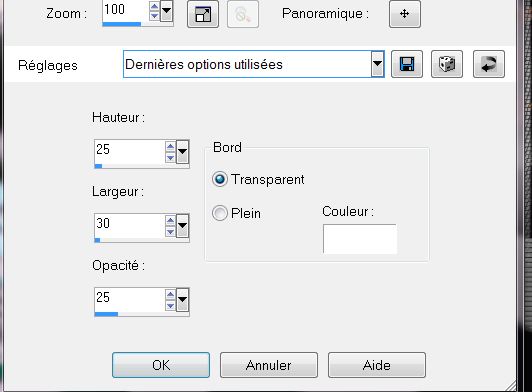Increase Hauteur value with up arrow

[170, 147]
